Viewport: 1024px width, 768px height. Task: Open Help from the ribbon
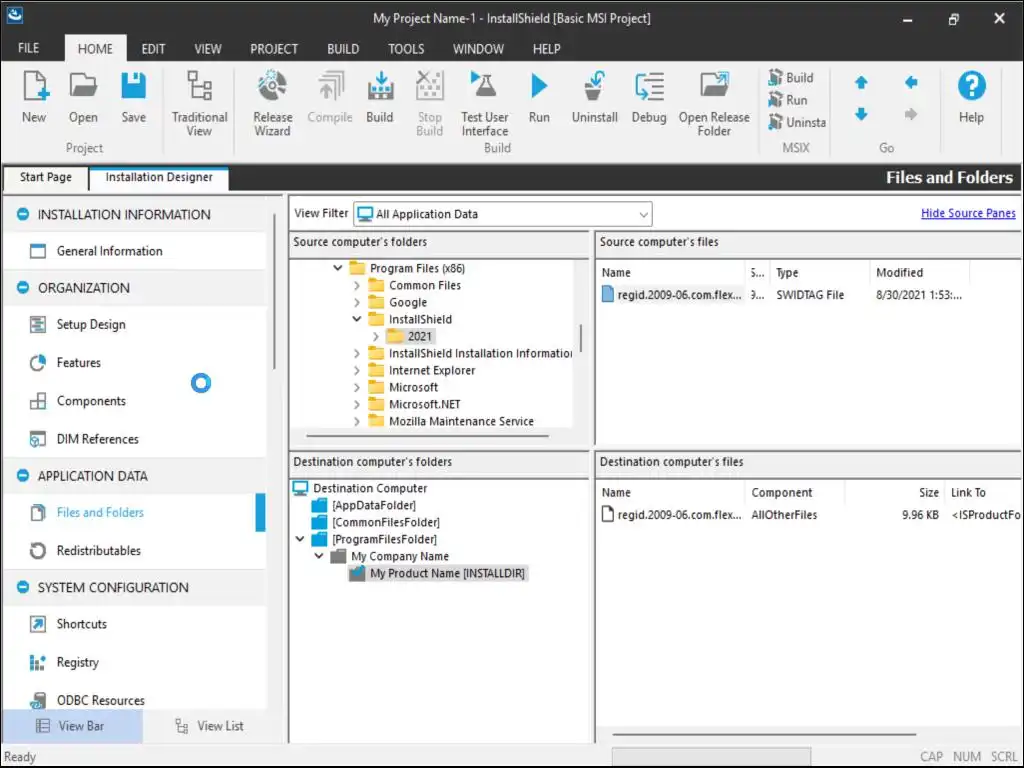point(971,97)
